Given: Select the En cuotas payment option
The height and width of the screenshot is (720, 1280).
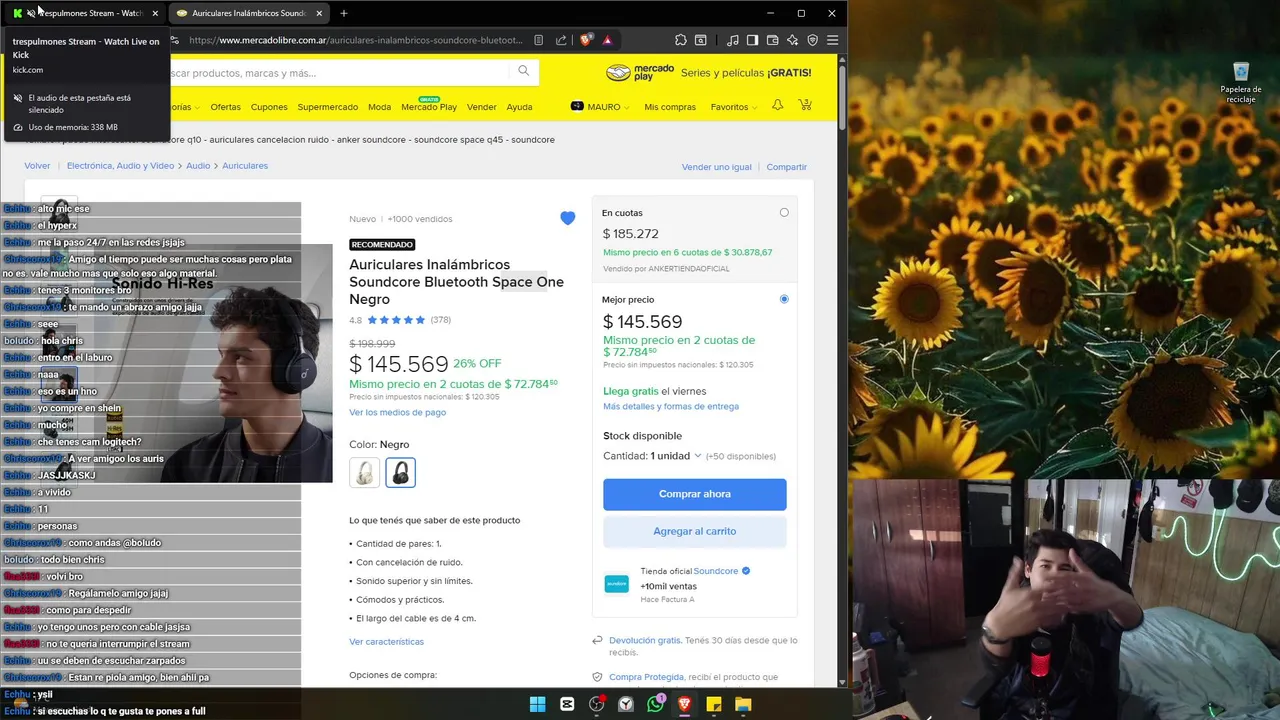Looking at the screenshot, I should click(x=784, y=212).
